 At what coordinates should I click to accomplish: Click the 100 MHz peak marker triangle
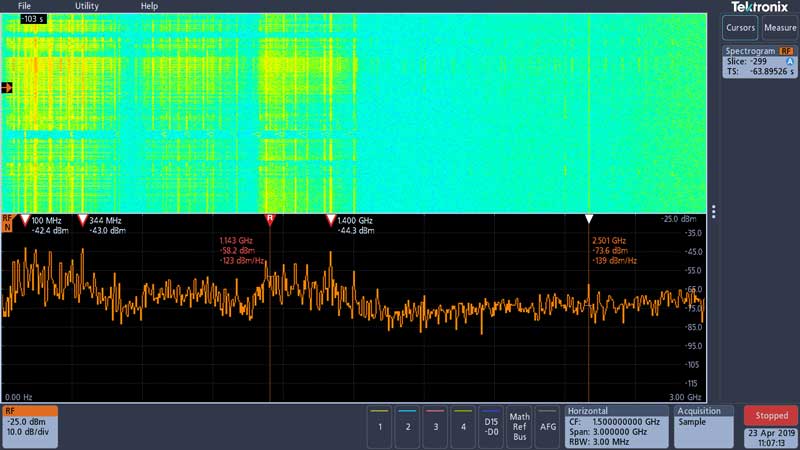pyautogui.click(x=25, y=219)
